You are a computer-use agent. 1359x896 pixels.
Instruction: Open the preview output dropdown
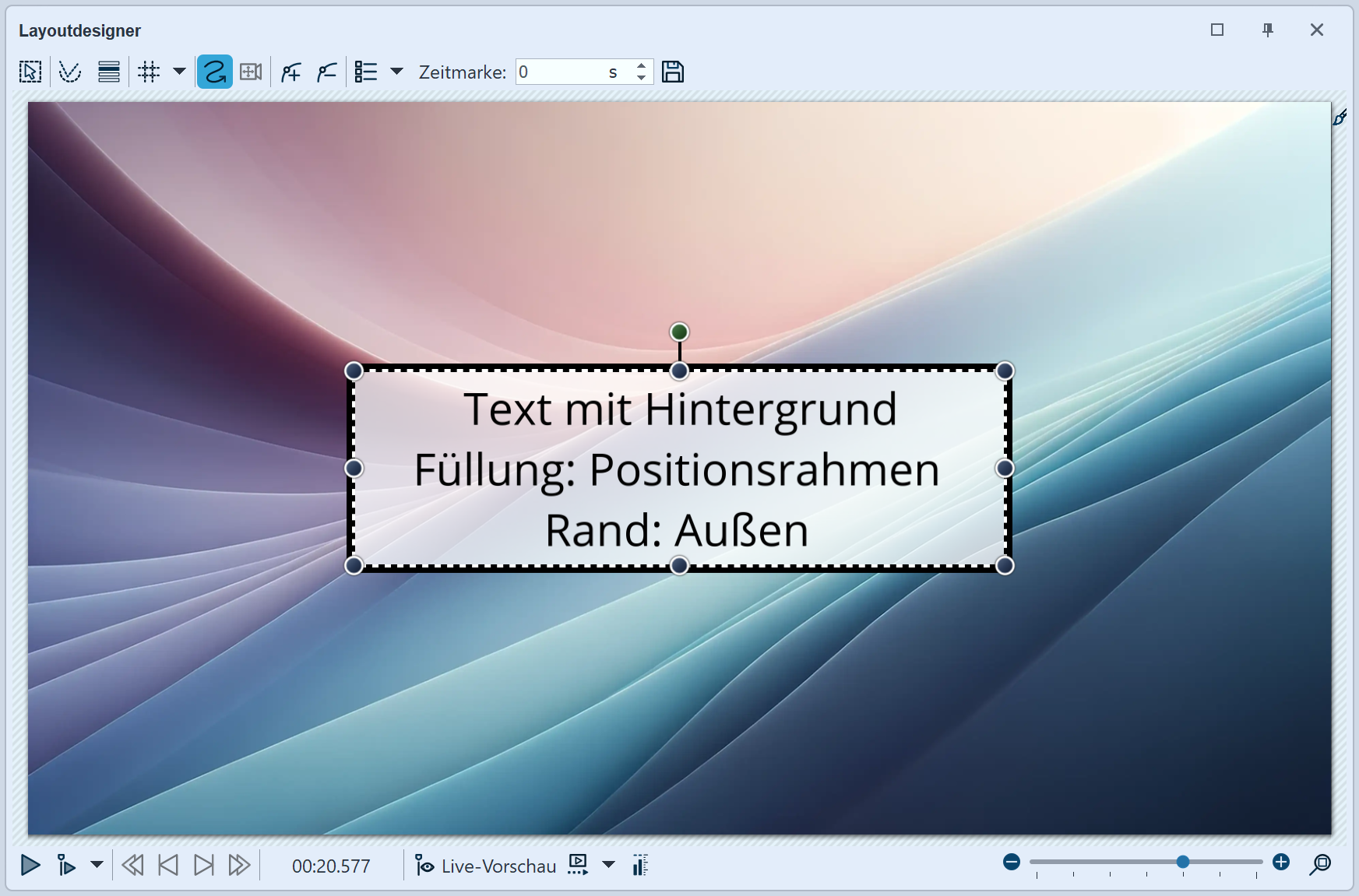point(608,865)
